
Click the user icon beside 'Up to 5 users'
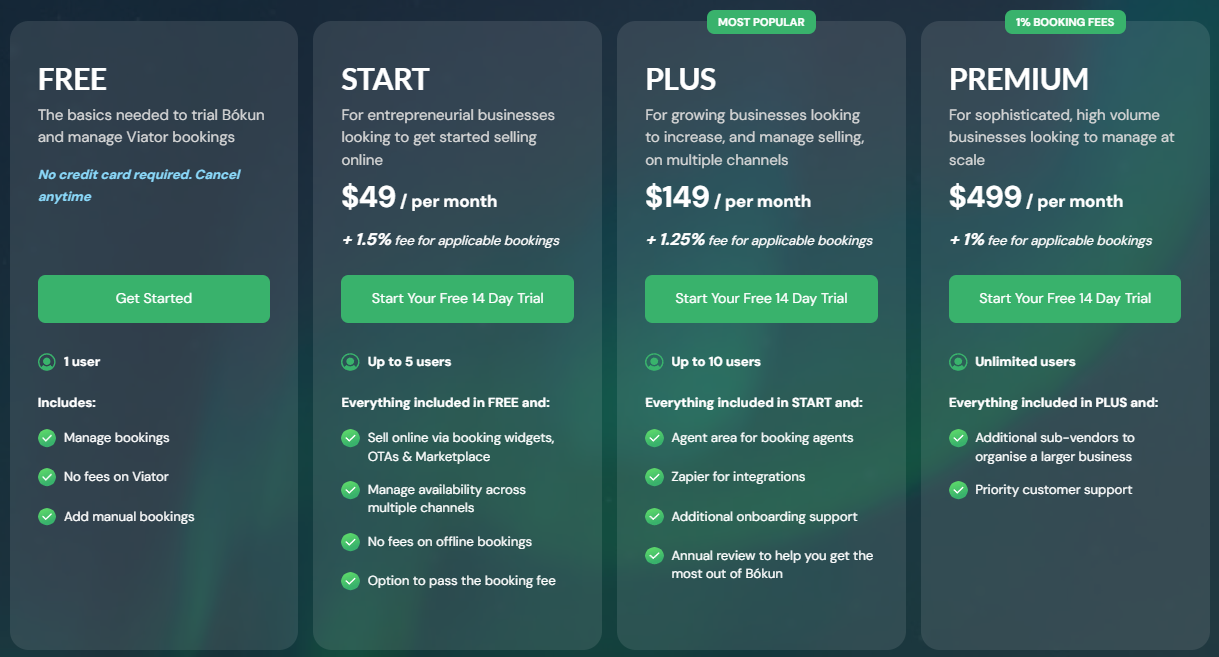[350, 362]
